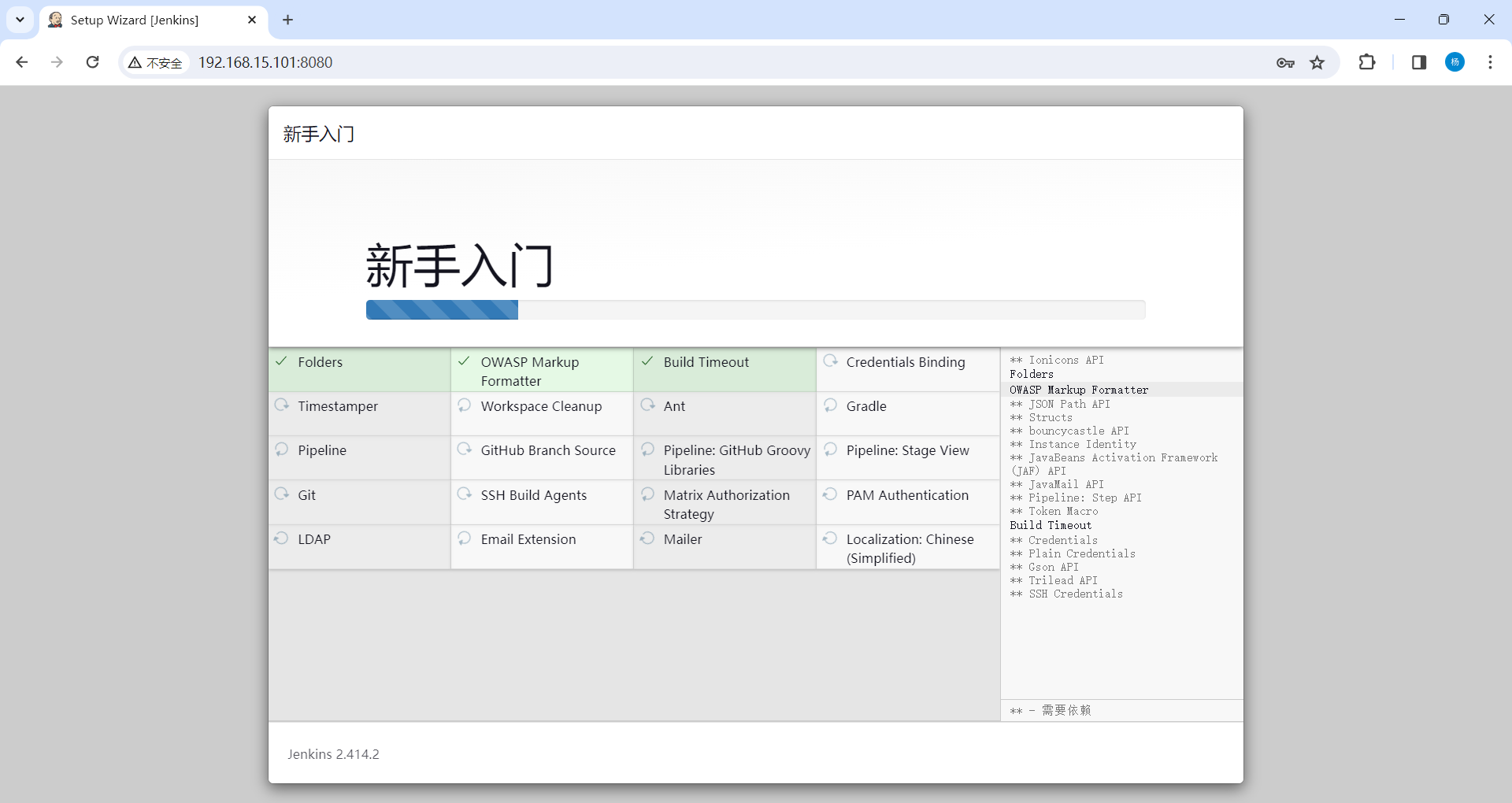Click the Credentials Binding spinner icon
The image size is (1512, 803).
point(830,361)
